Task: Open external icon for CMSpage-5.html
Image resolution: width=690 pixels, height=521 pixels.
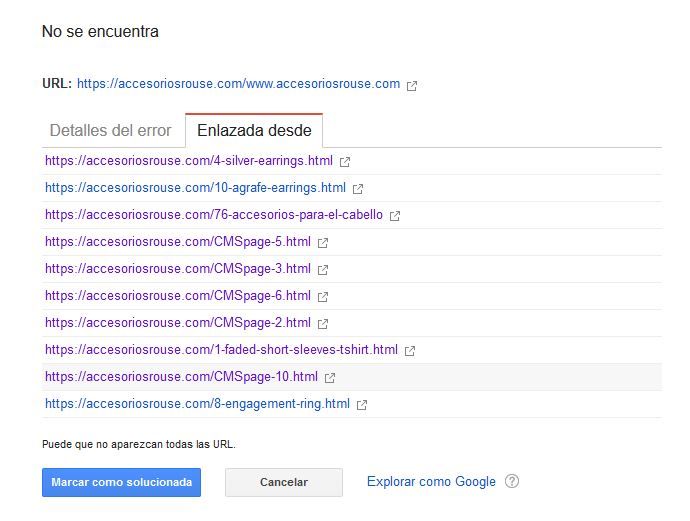Action: 323,243
